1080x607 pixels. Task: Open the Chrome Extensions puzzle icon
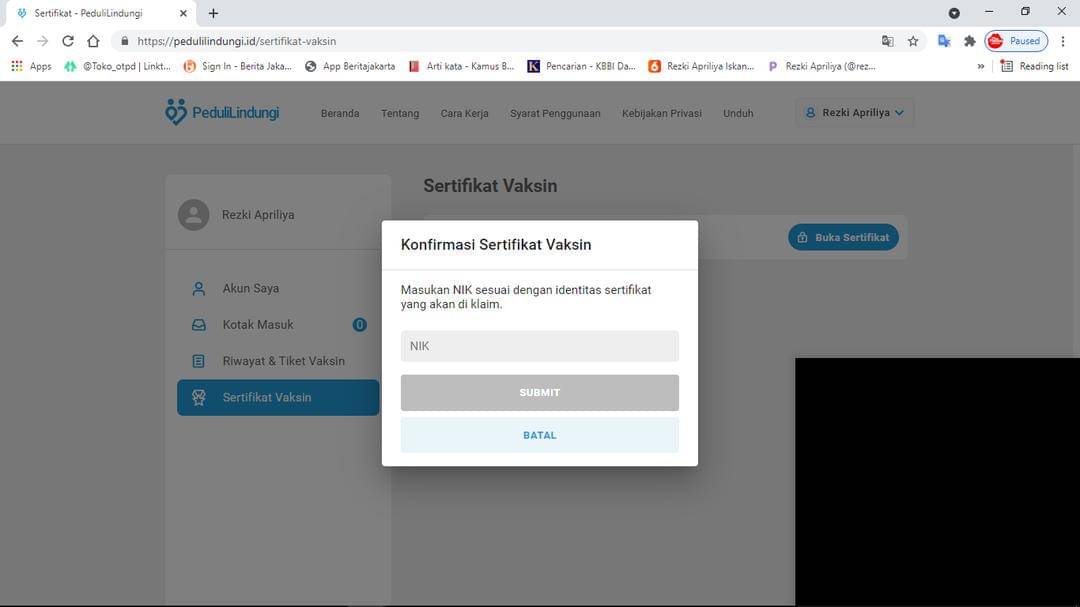[969, 41]
